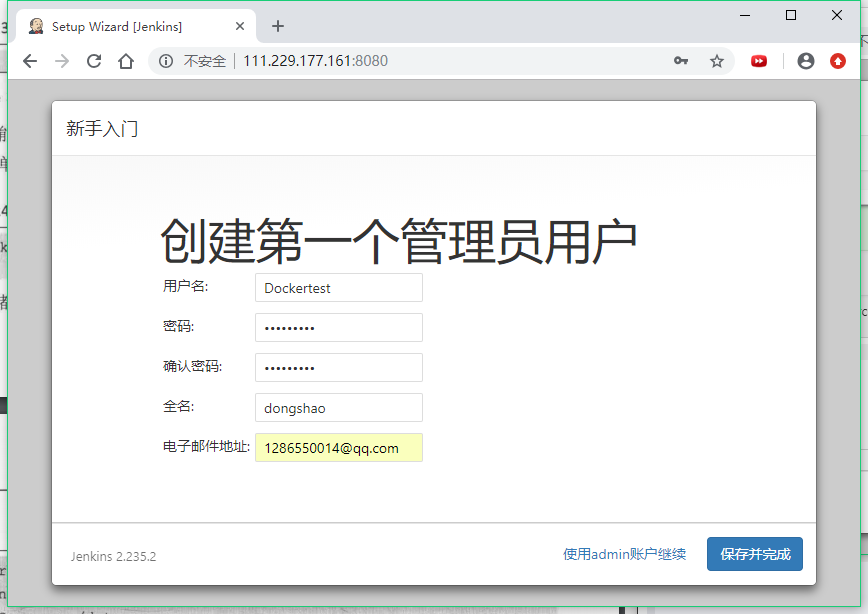Click the 电子邮件地址: label

(206, 446)
